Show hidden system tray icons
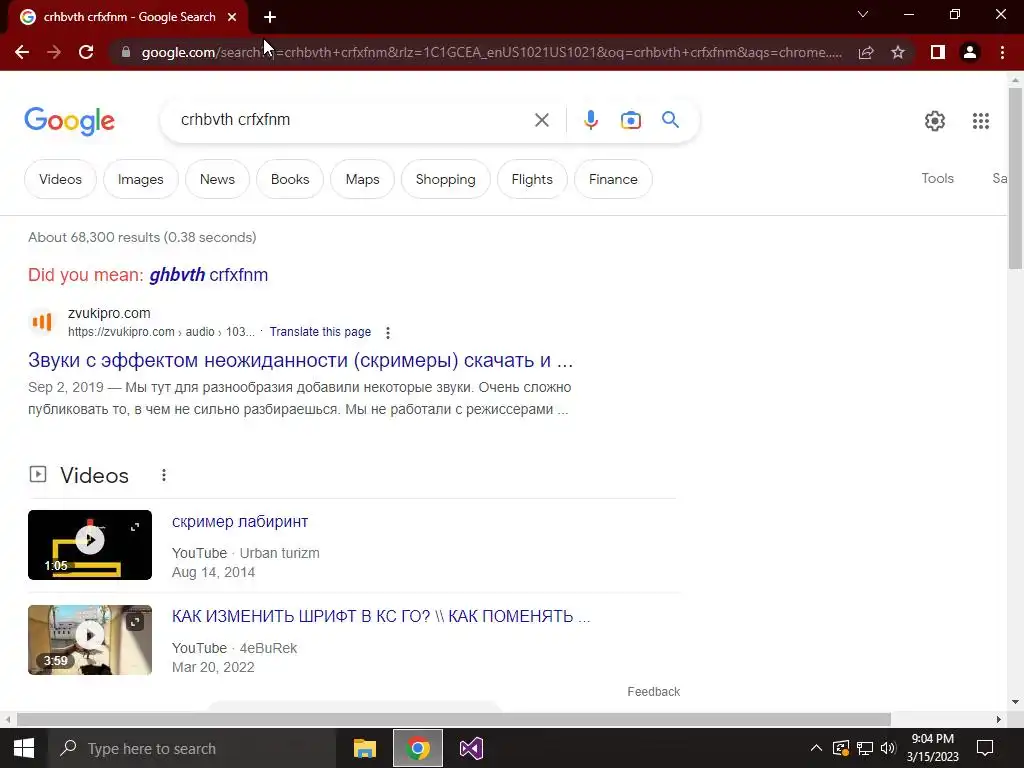 [x=816, y=748]
